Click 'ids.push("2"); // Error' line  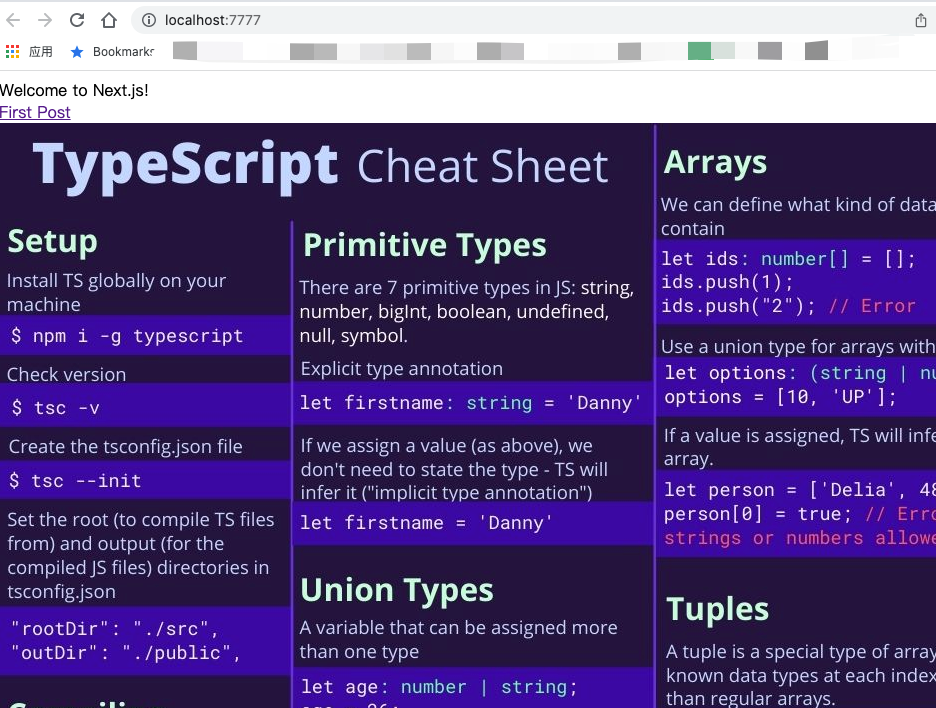coord(788,306)
